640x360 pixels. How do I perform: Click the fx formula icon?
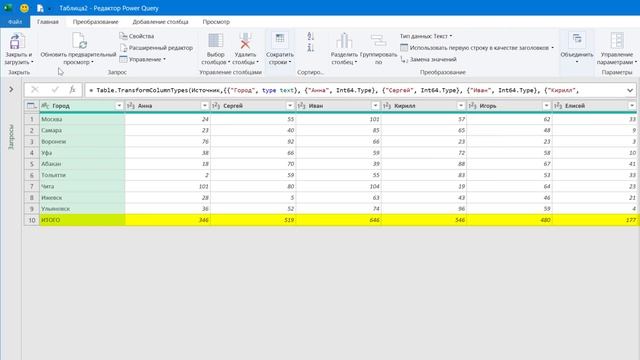pos(72,90)
